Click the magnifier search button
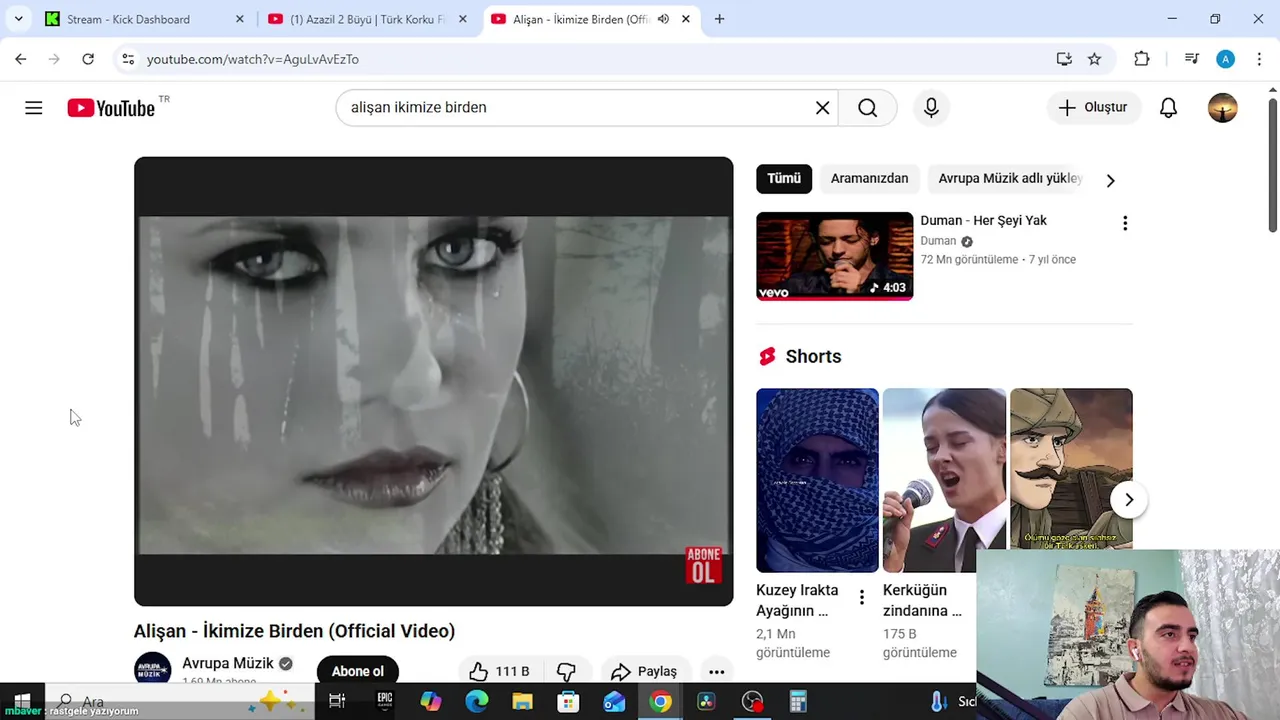 pyautogui.click(x=868, y=108)
